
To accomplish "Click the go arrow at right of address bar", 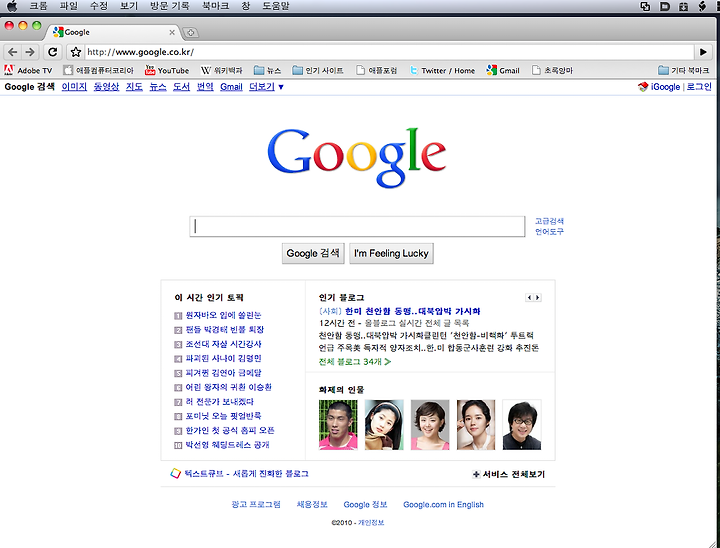I will [x=703, y=52].
